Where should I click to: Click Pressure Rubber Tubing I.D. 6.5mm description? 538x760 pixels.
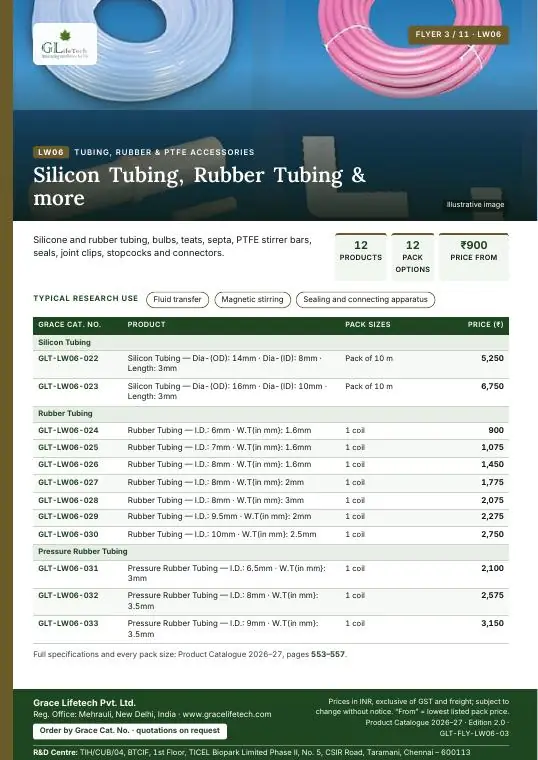tap(227, 573)
